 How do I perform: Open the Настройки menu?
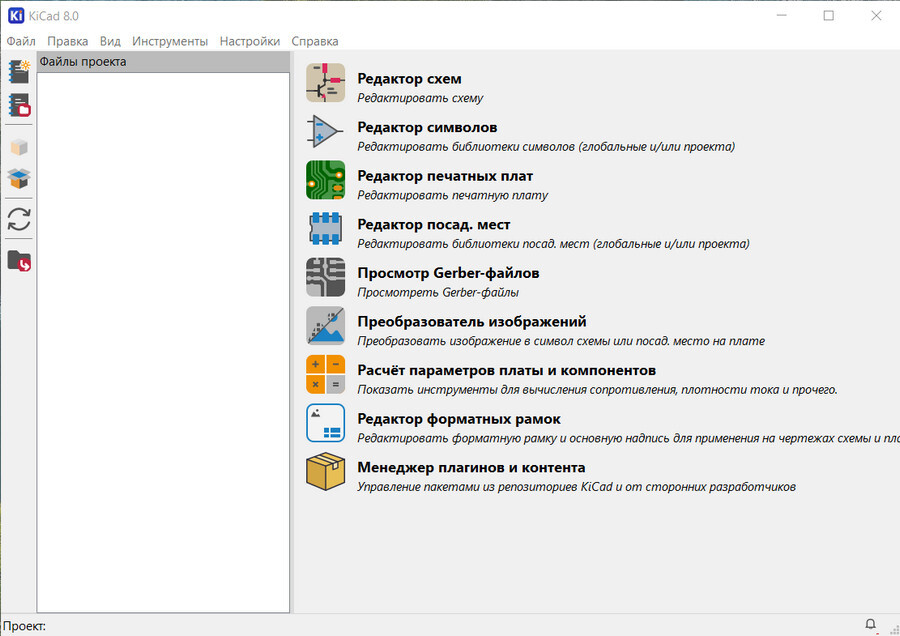click(x=250, y=41)
